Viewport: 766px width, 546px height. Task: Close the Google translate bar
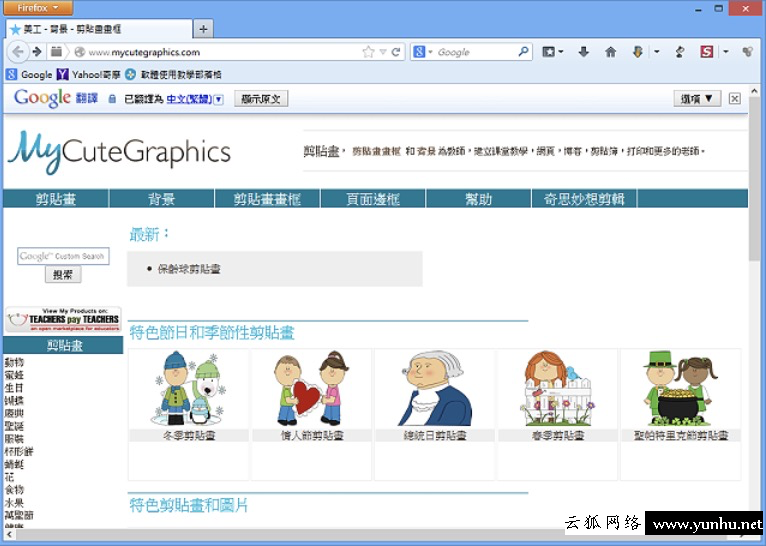coord(734,99)
